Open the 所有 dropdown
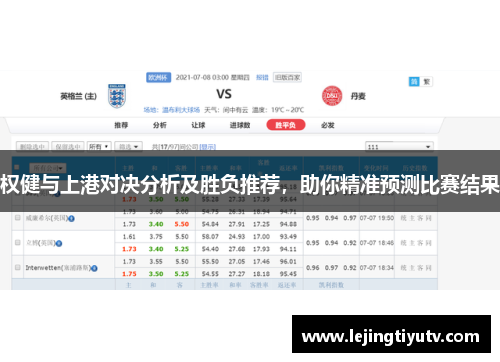 tap(99, 147)
